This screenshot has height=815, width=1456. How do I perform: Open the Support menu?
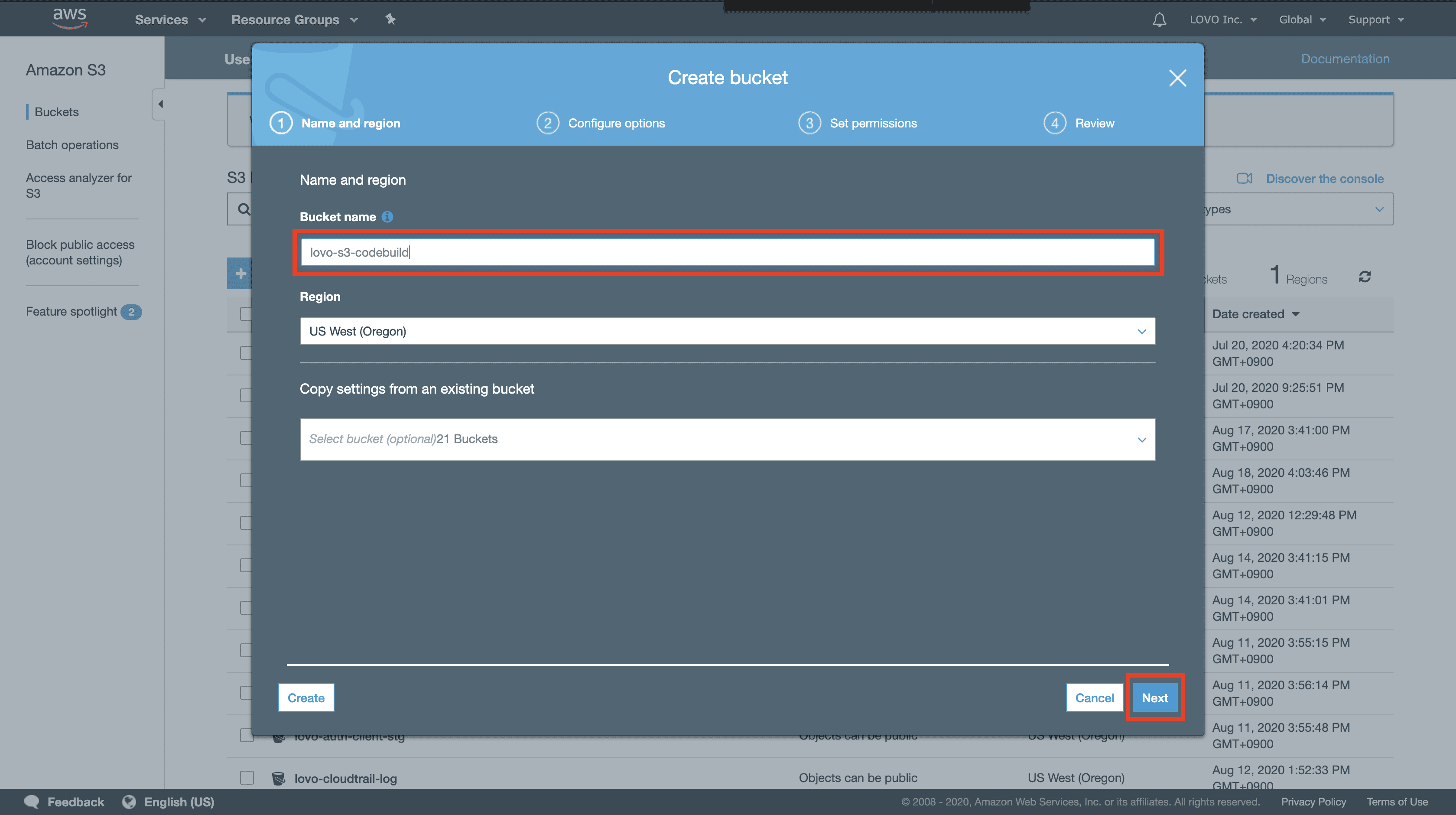pyautogui.click(x=1376, y=20)
